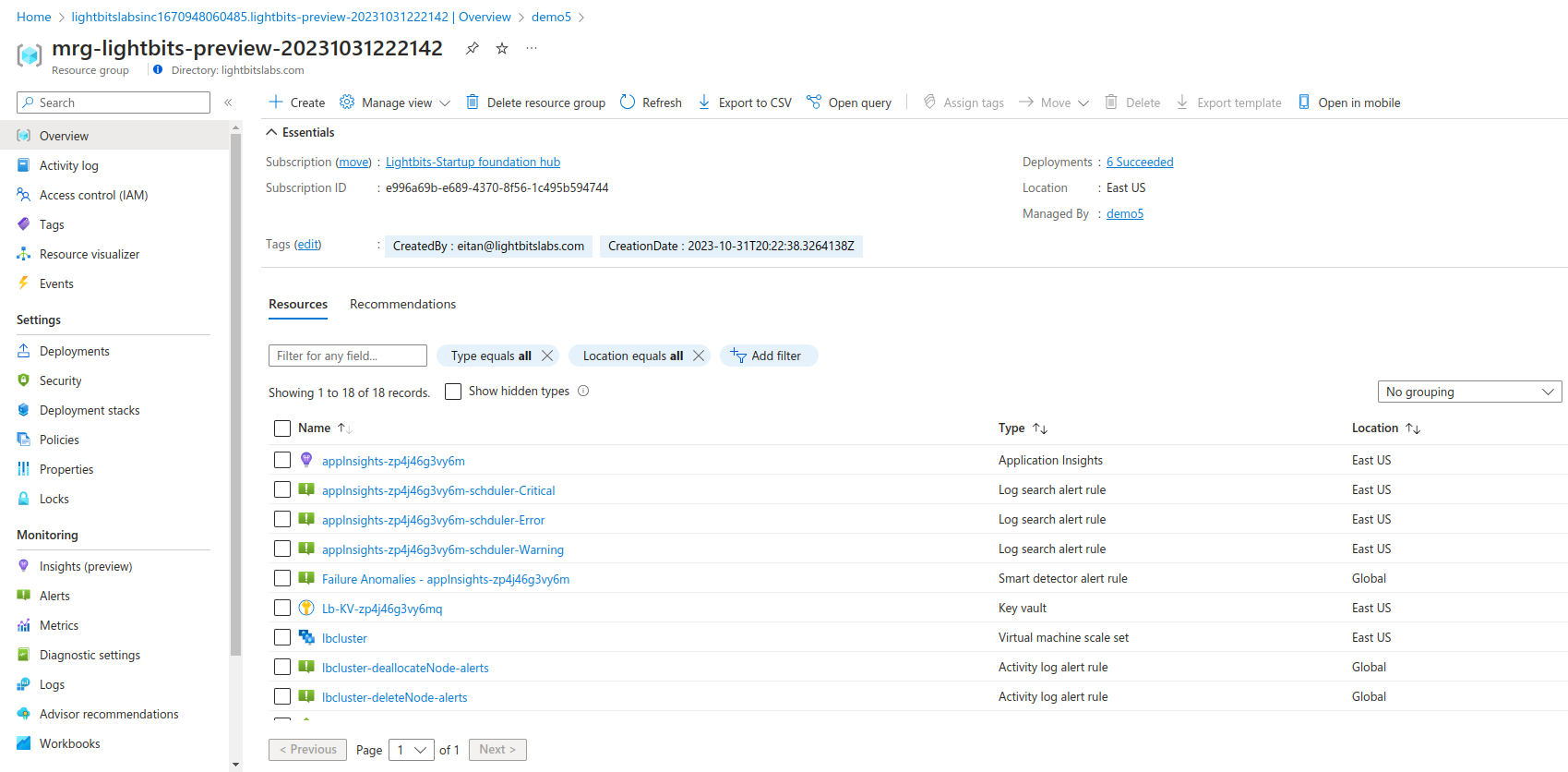This screenshot has width=1568, height=772.
Task: Open the Lightbits-Startup foundation hub subscription
Action: tap(473, 162)
